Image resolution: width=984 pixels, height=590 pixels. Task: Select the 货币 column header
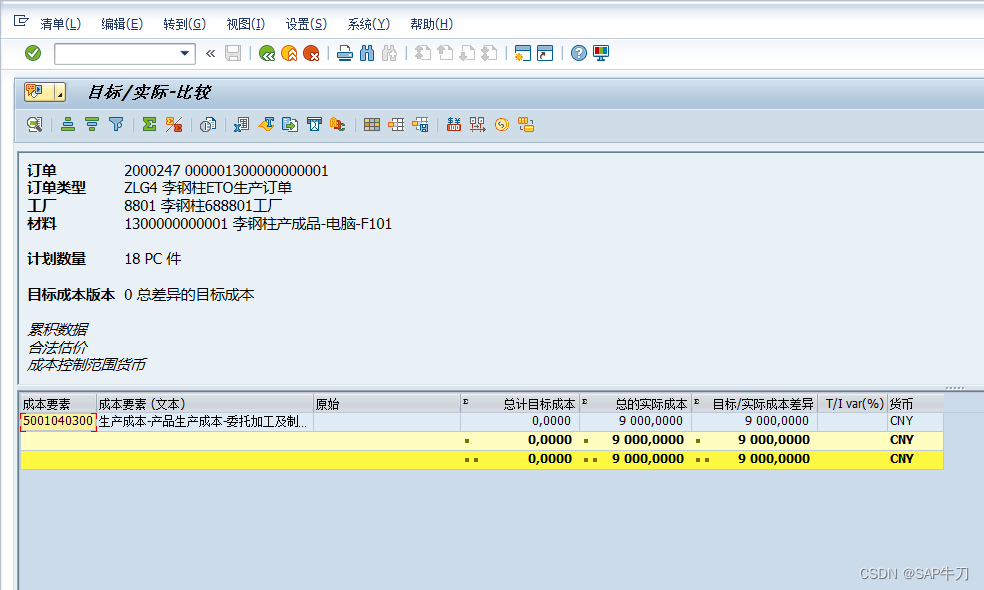click(x=916, y=404)
